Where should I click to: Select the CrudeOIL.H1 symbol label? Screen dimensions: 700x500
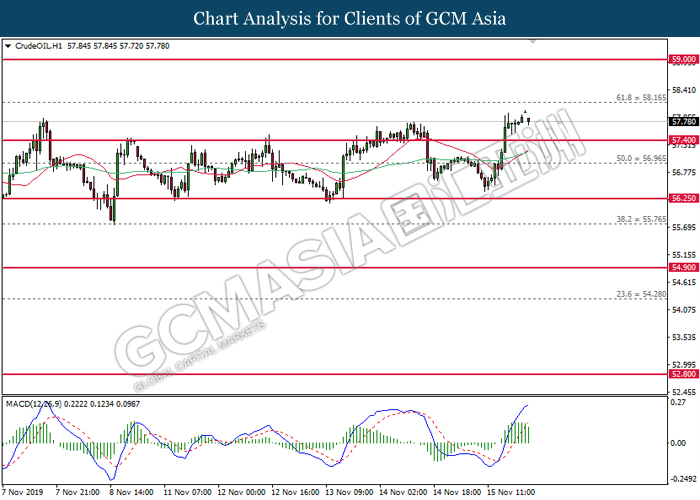39,46
